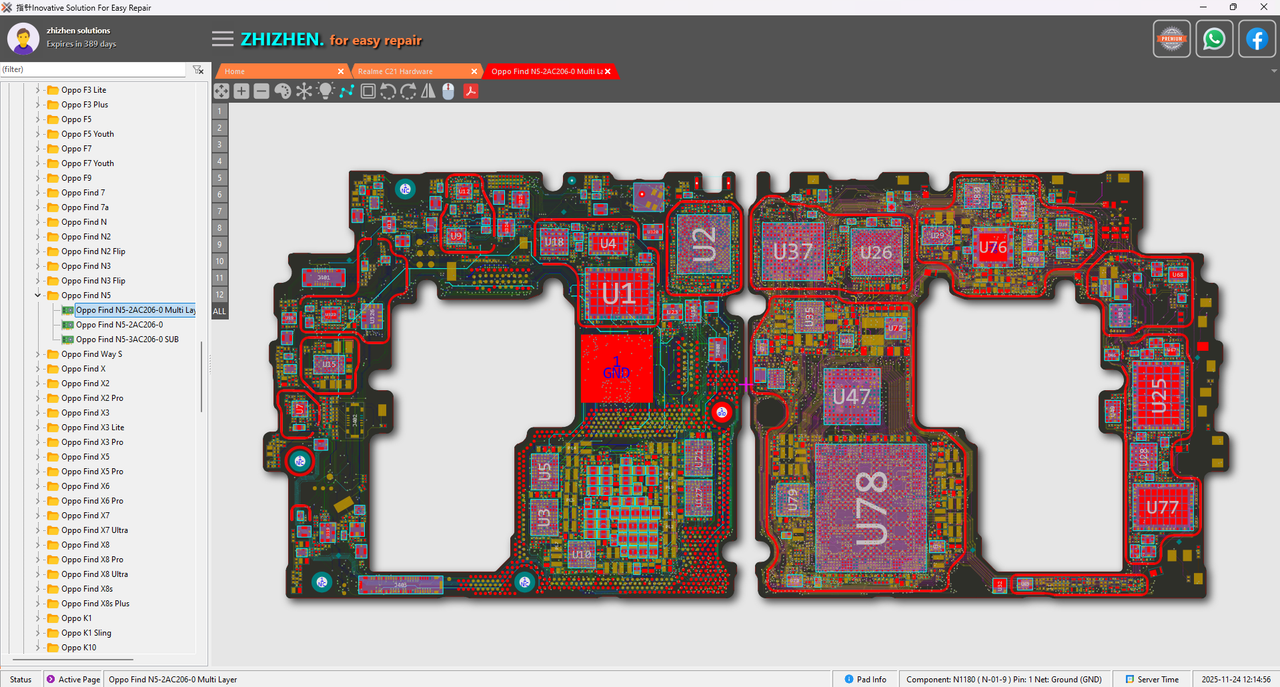Expand the Oppo Find X5 Pro folder

pos(38,471)
